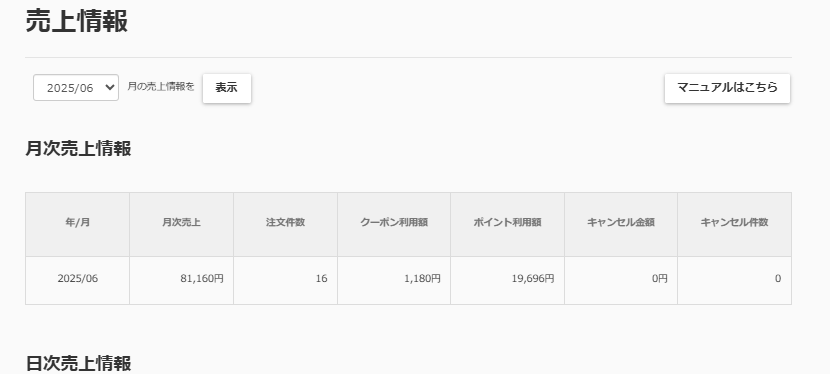Click the 注文件数 column header
Screen dimensions: 830x374
pos(285,224)
